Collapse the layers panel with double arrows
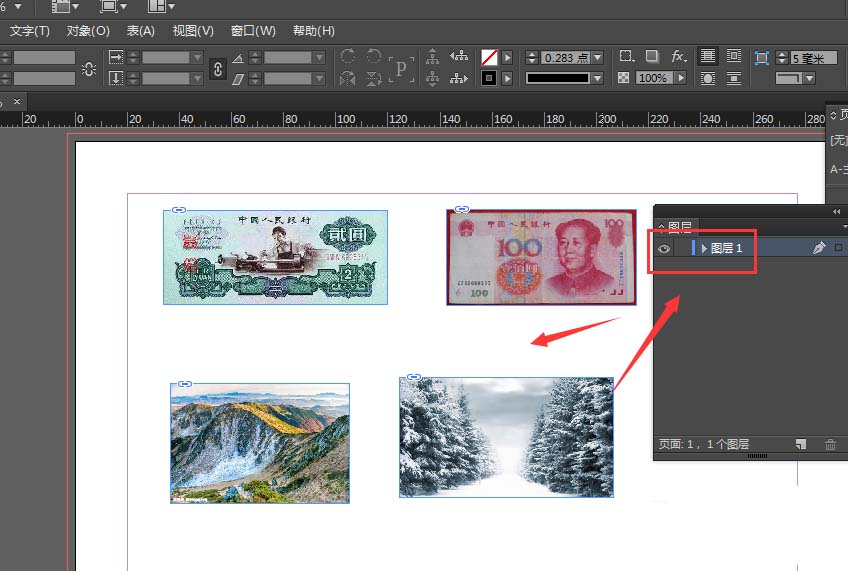Viewport: 848px width, 571px height. pos(837,211)
